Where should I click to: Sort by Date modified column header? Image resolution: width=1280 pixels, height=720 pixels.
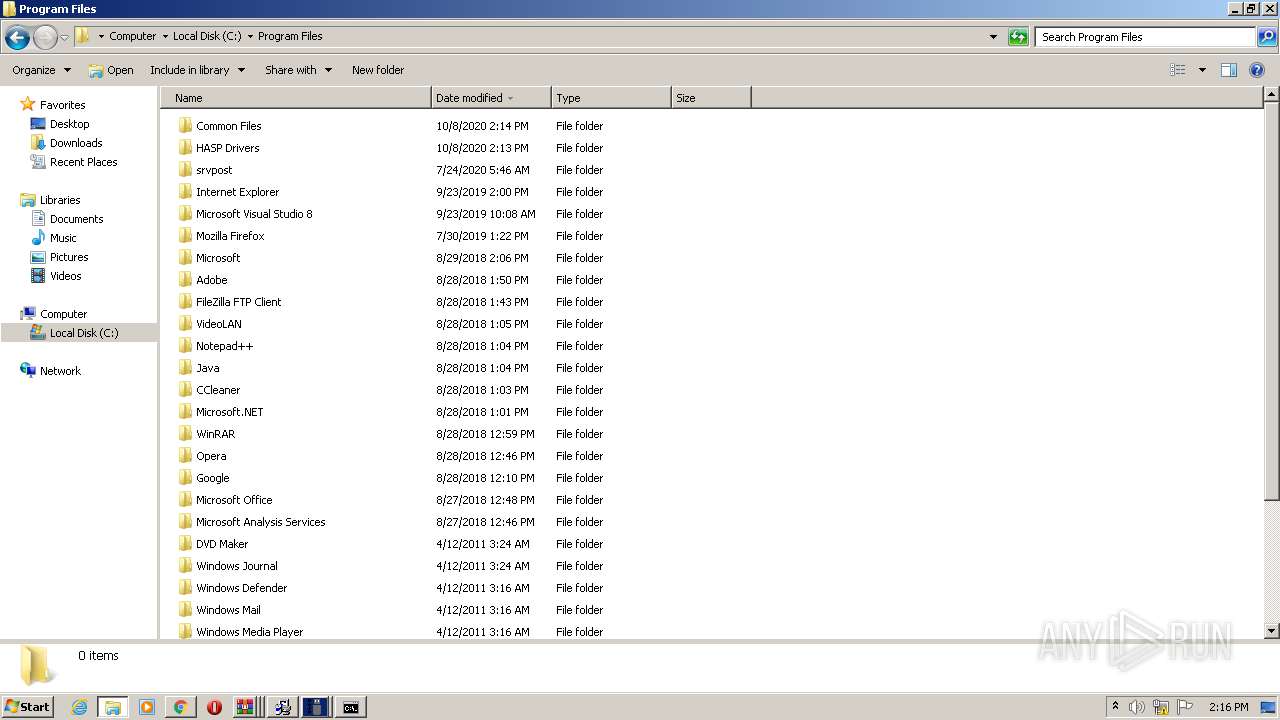pyautogui.click(x=491, y=98)
